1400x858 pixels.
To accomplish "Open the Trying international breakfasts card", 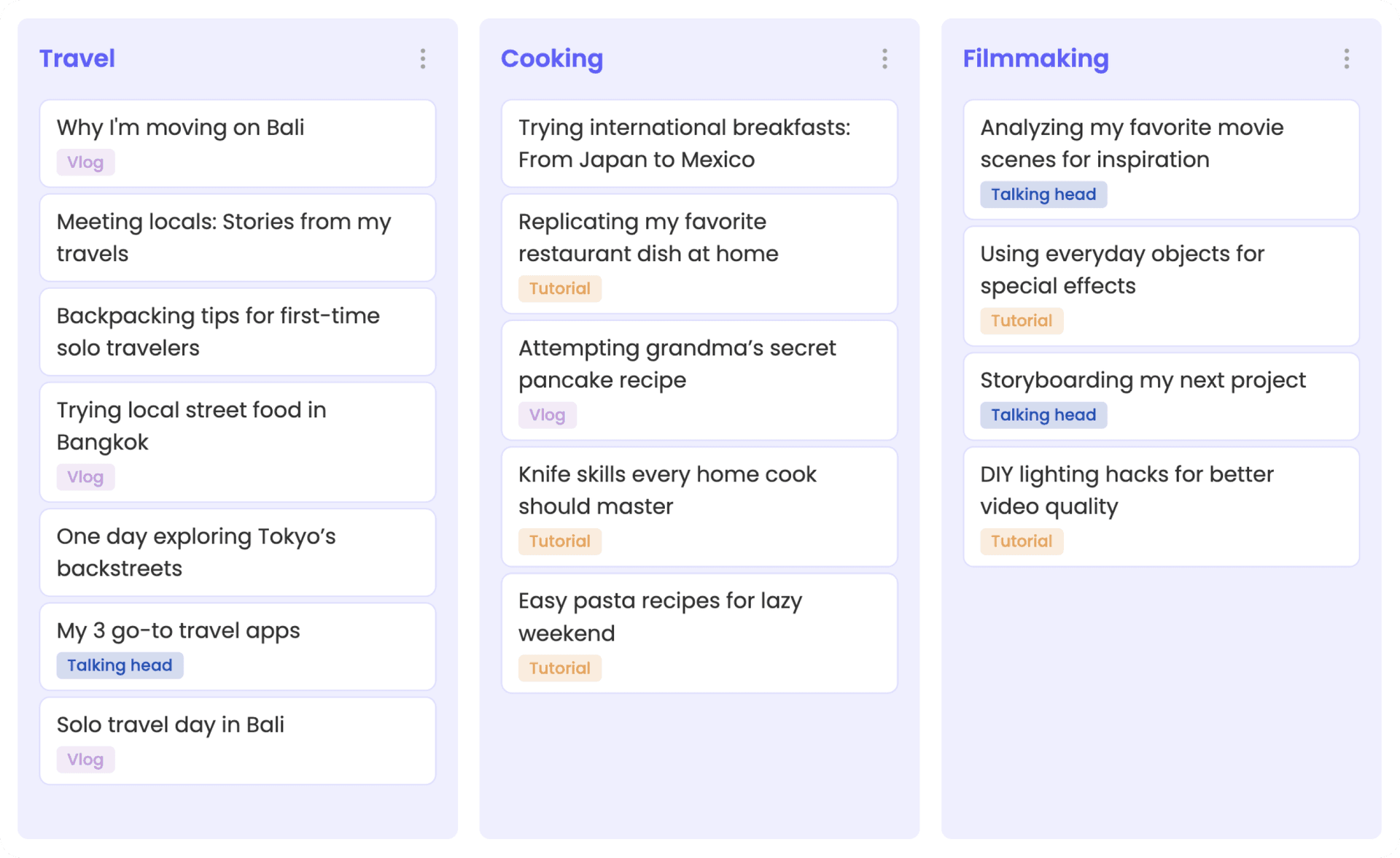I will point(699,143).
